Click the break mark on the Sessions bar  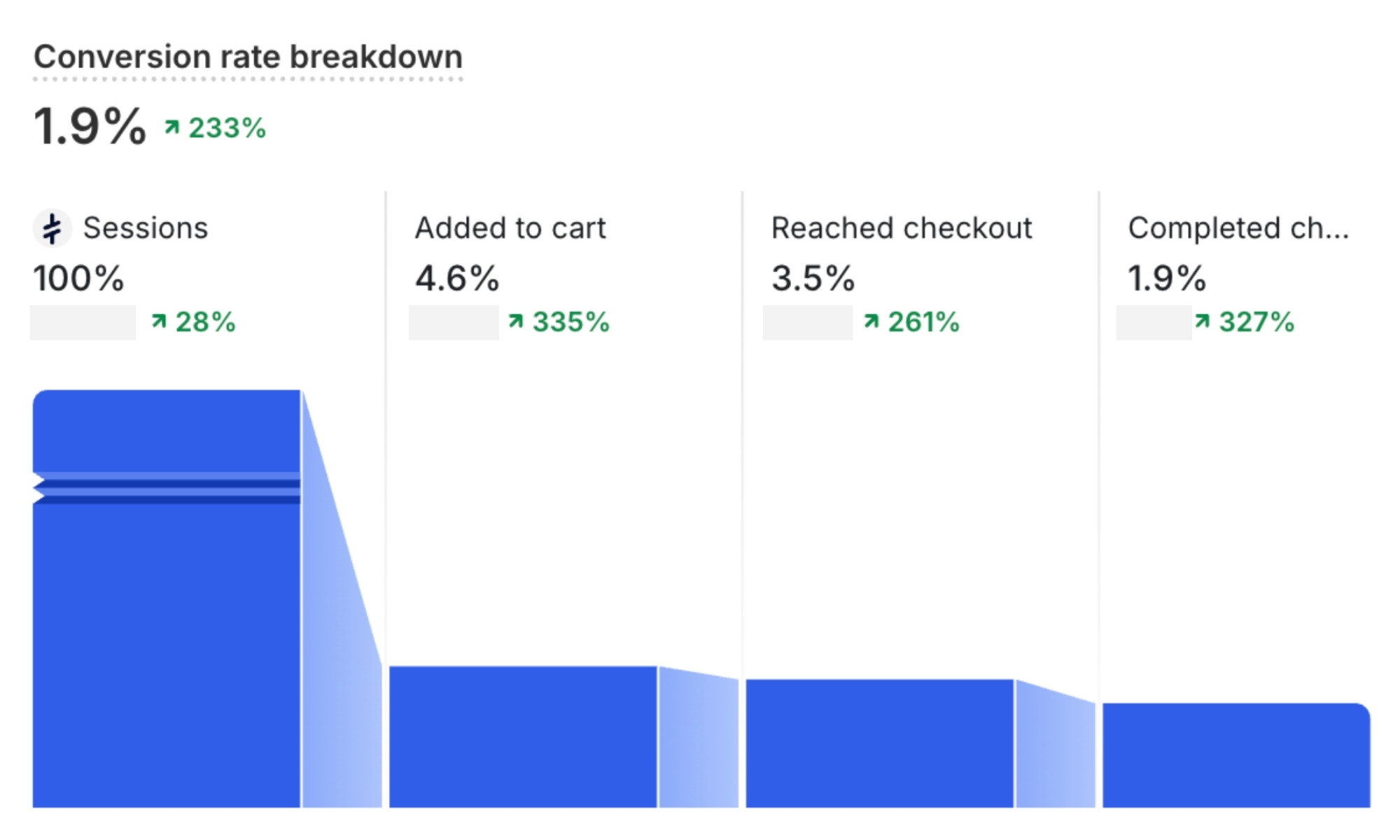coord(167,488)
